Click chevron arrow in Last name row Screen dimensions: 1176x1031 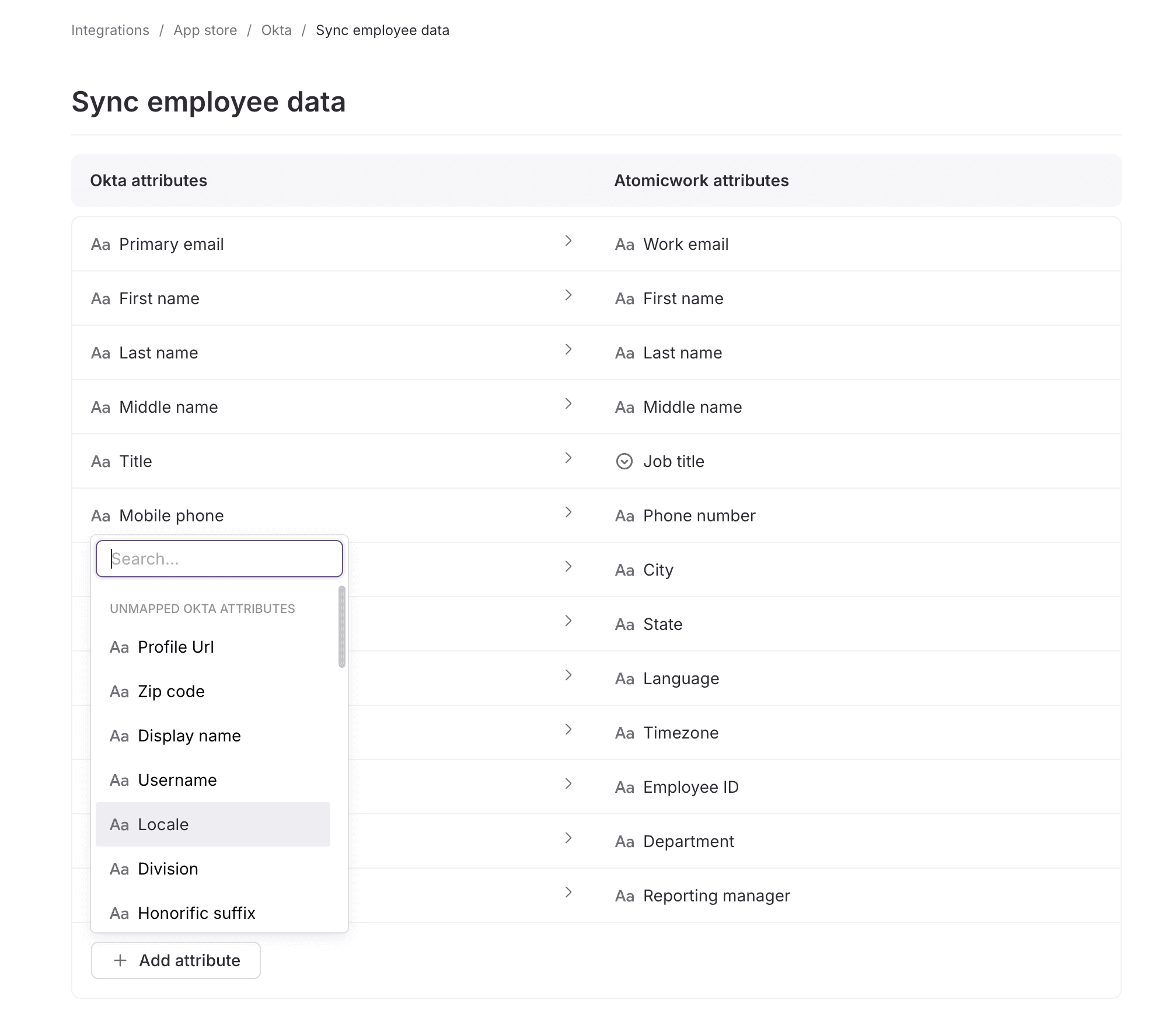568,349
